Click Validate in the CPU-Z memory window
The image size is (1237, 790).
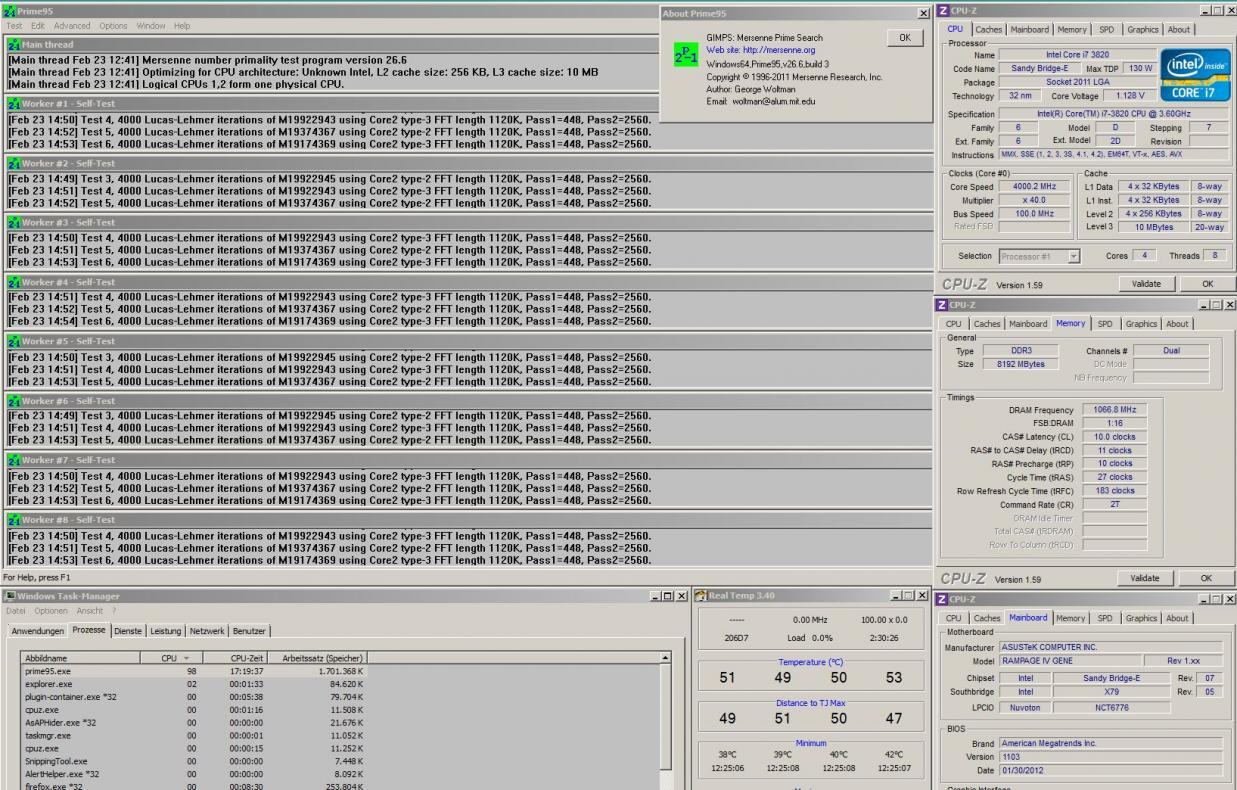pyautogui.click(x=1146, y=578)
